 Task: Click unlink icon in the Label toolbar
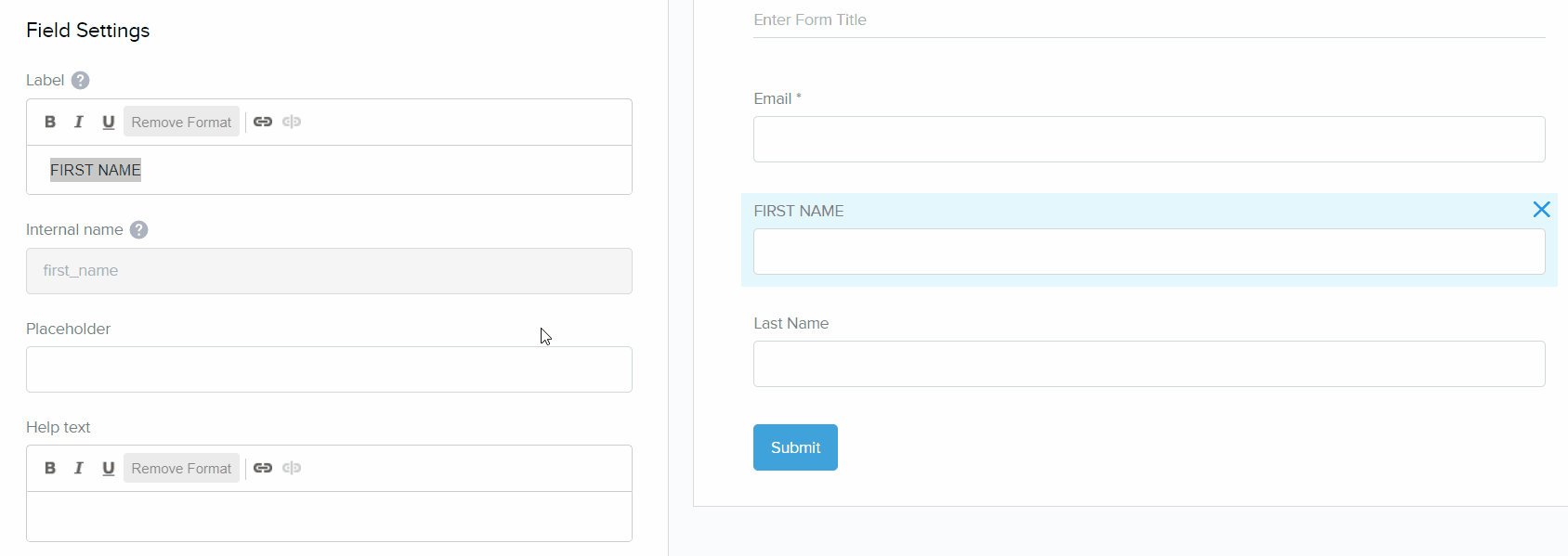292,122
